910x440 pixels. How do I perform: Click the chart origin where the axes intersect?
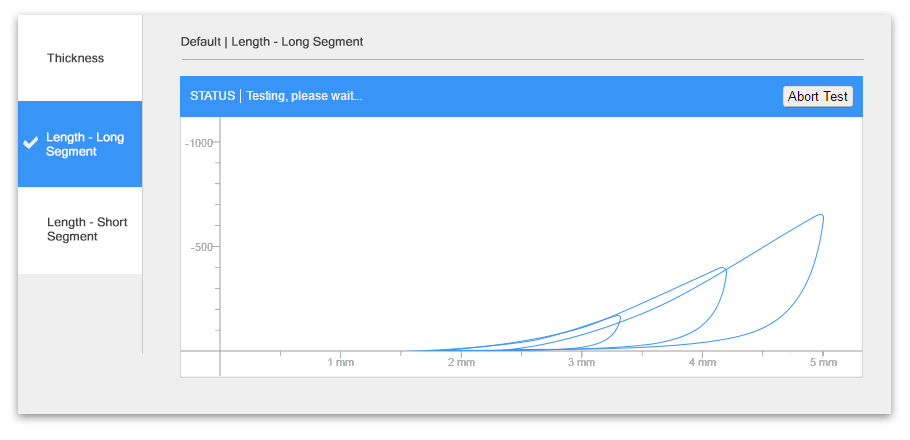click(x=220, y=351)
